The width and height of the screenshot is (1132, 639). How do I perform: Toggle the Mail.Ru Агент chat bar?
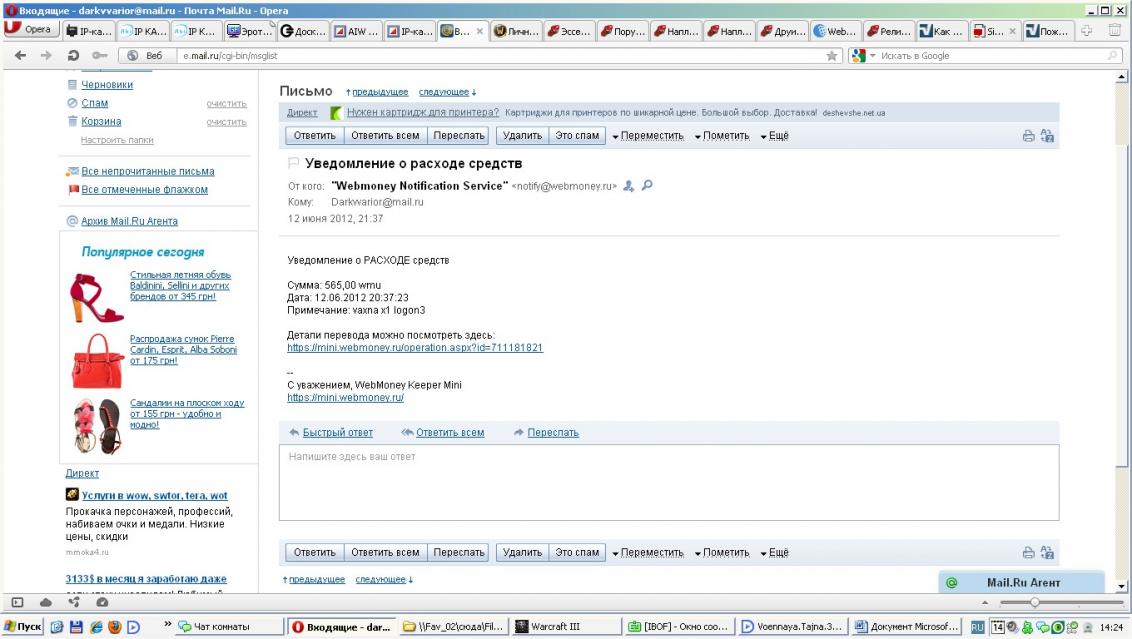(1022, 582)
